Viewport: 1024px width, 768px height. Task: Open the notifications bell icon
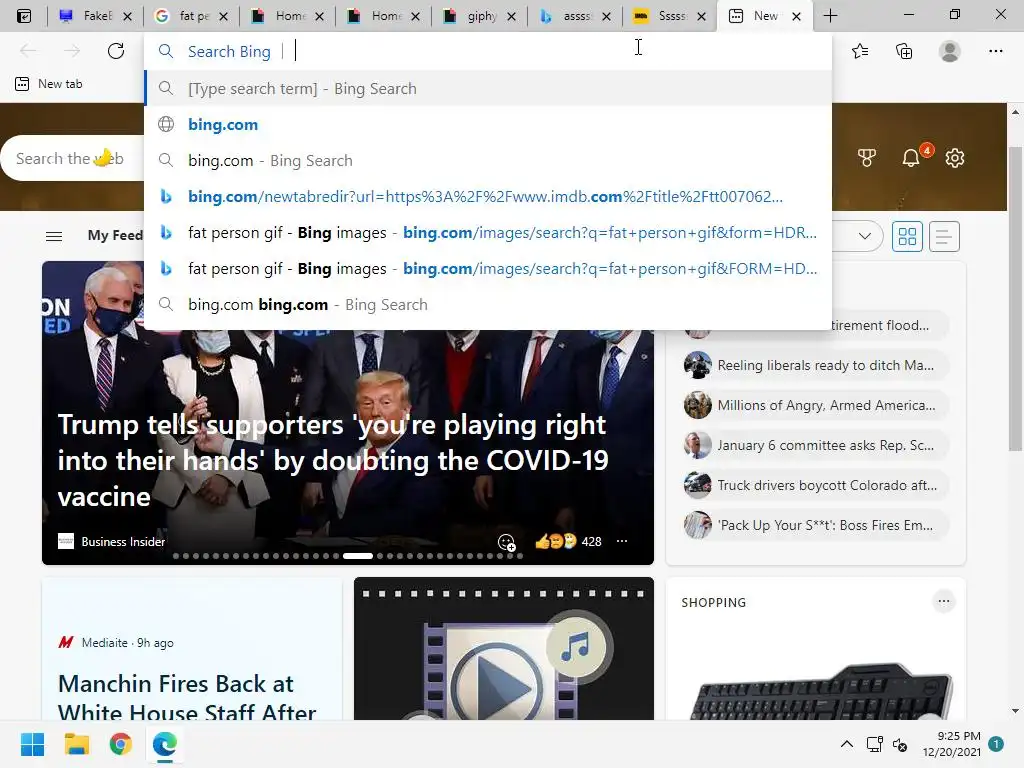tap(912, 158)
